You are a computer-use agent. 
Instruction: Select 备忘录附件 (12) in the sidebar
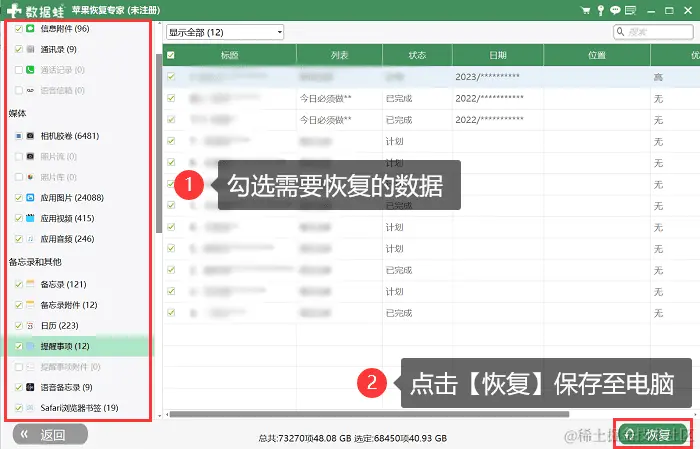[69, 305]
